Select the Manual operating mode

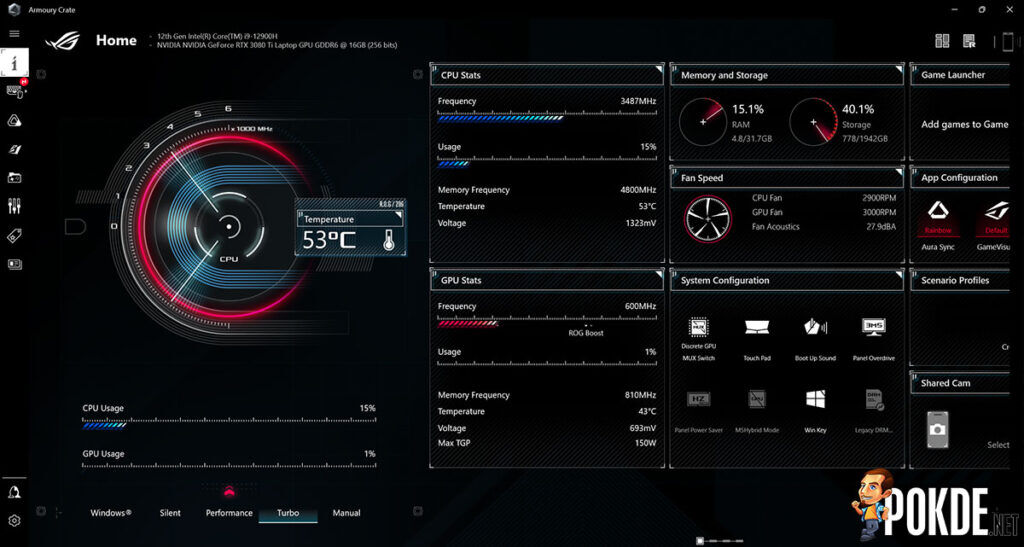[347, 513]
